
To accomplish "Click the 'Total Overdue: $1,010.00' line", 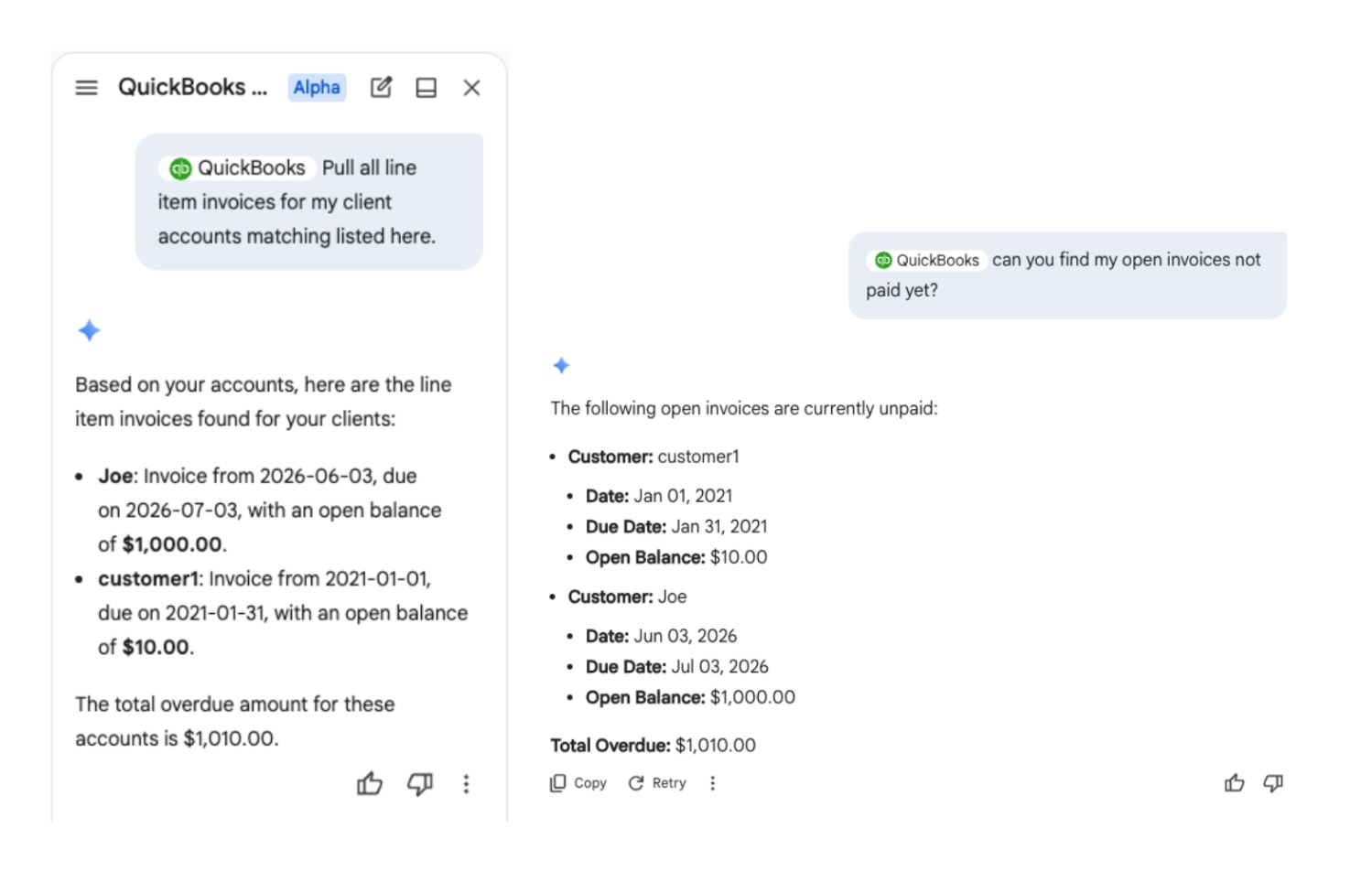I will (x=654, y=746).
